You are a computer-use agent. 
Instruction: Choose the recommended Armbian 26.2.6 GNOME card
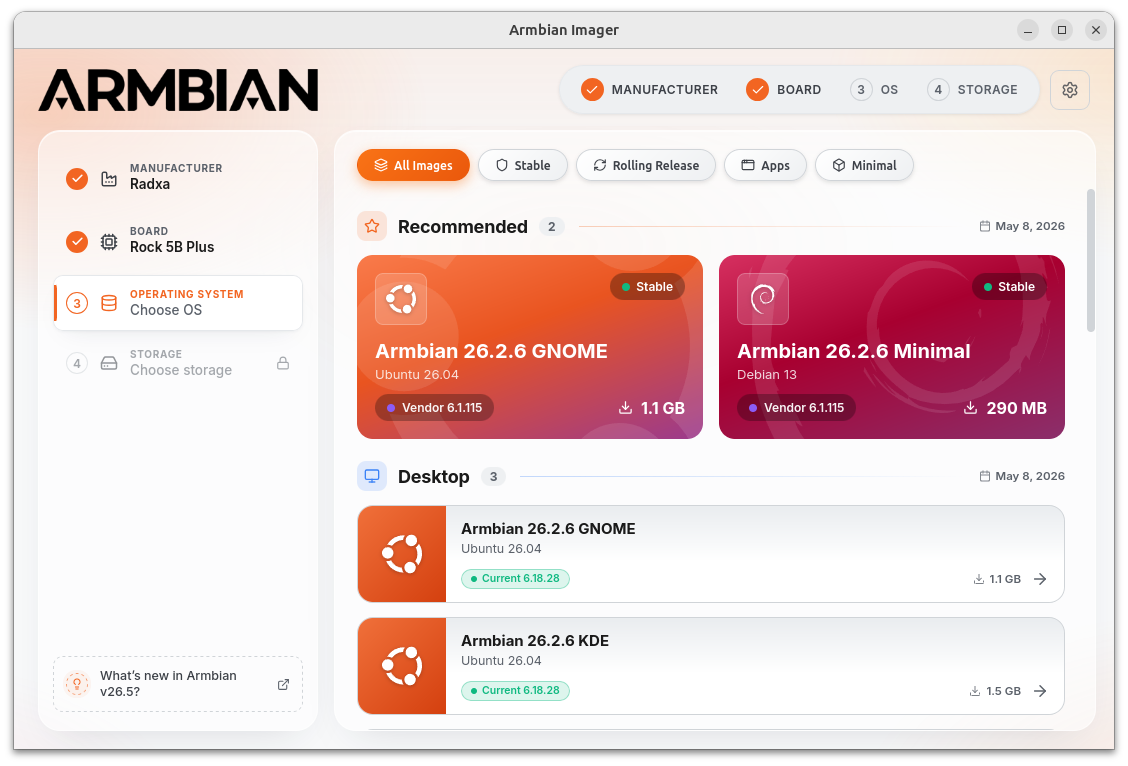pos(529,347)
